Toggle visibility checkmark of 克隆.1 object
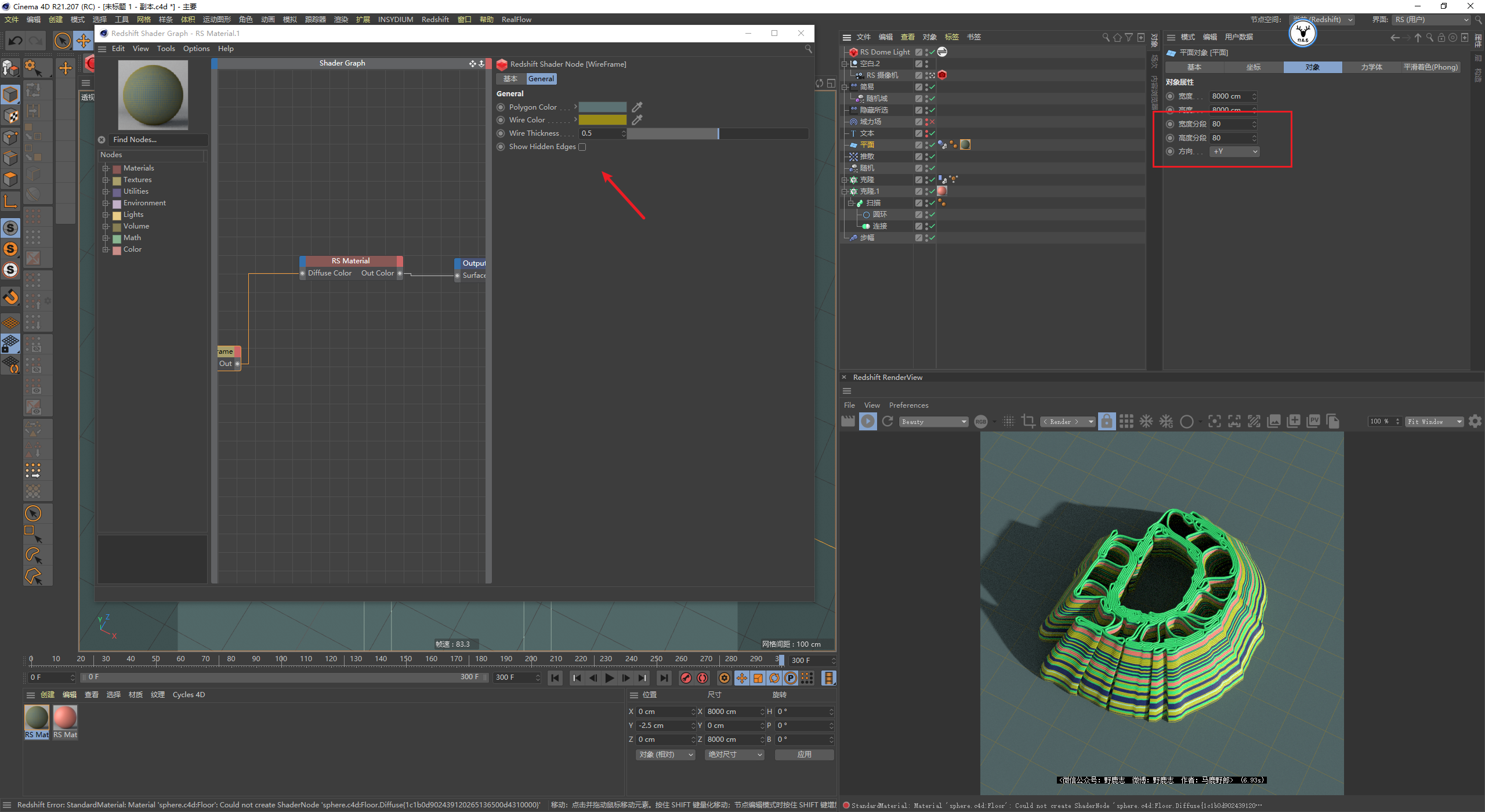The width and height of the screenshot is (1485, 812). (x=932, y=191)
